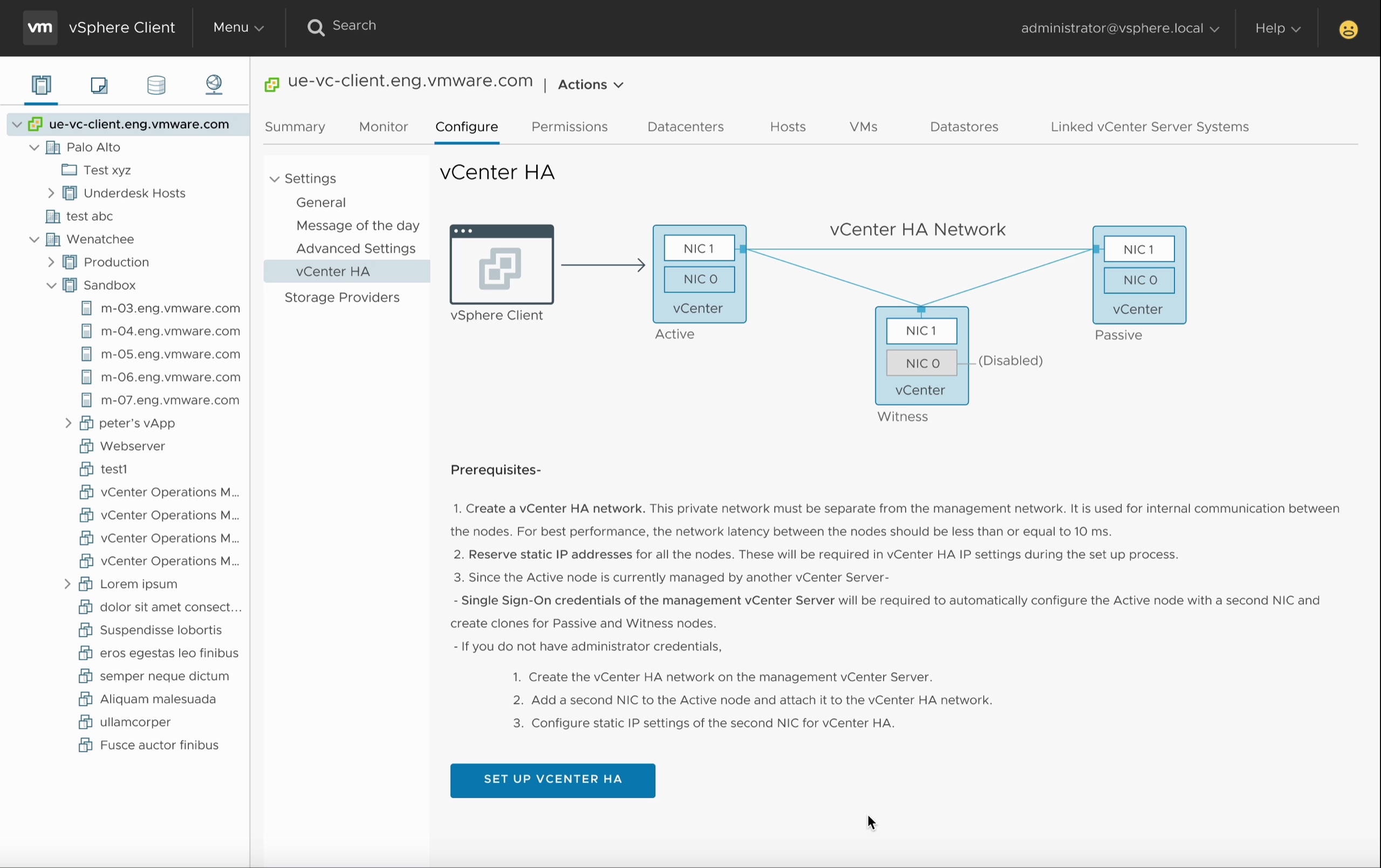Click the Test xyz folder icon

click(x=70, y=170)
